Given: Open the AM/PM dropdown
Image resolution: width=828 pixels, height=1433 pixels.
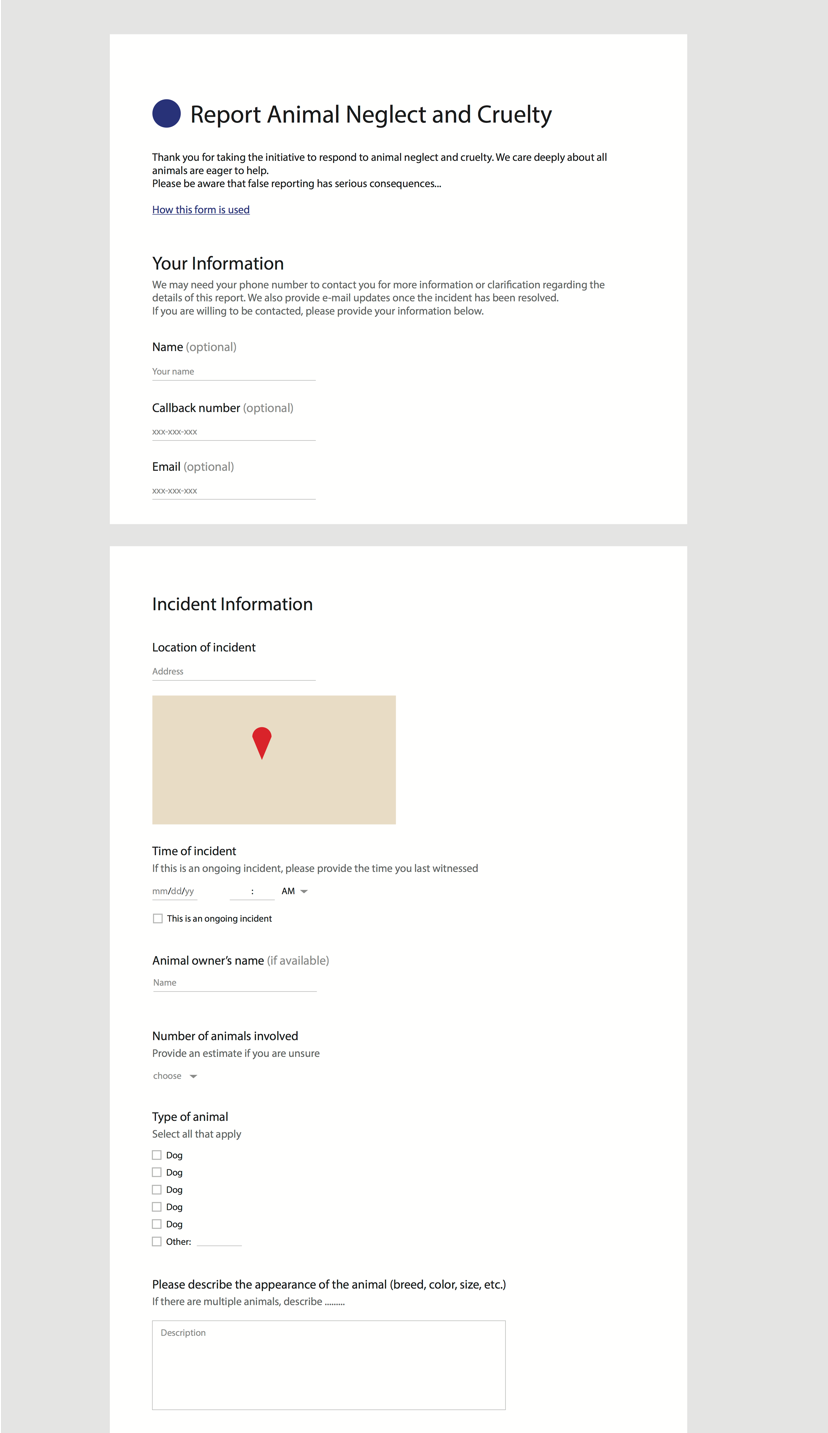Looking at the screenshot, I should 295,891.
